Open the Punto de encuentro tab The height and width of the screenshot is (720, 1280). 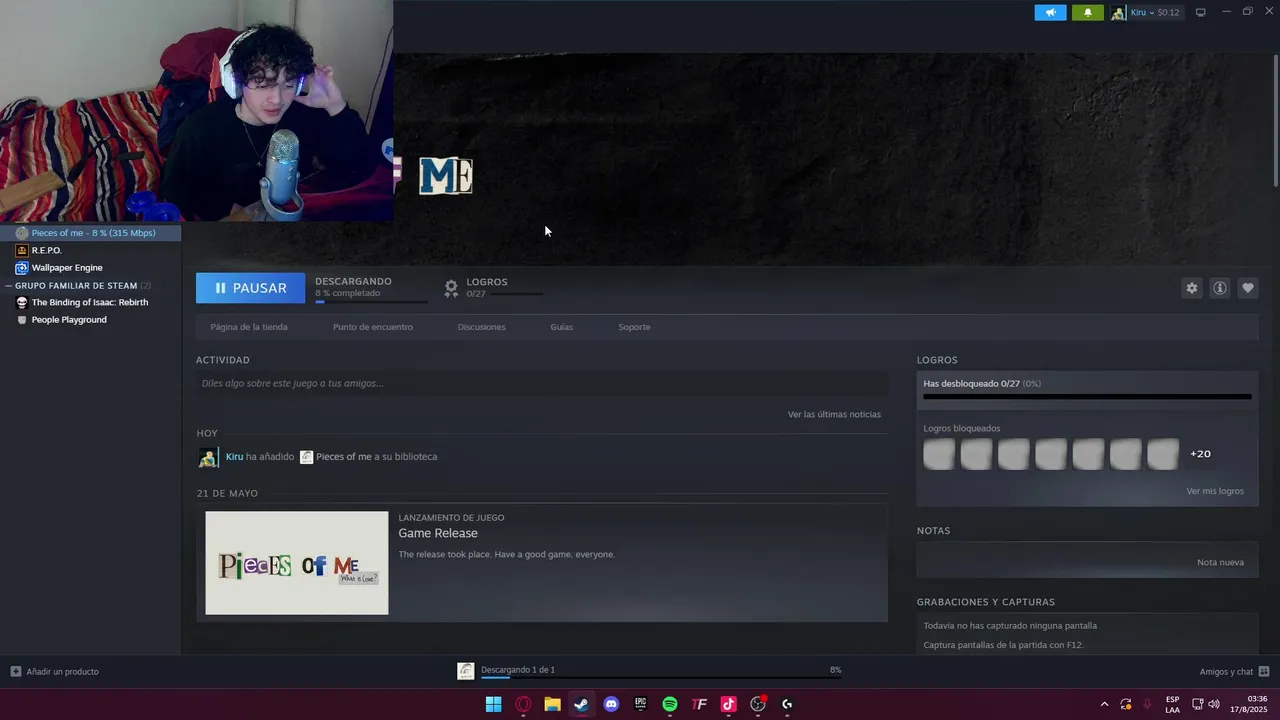(373, 327)
